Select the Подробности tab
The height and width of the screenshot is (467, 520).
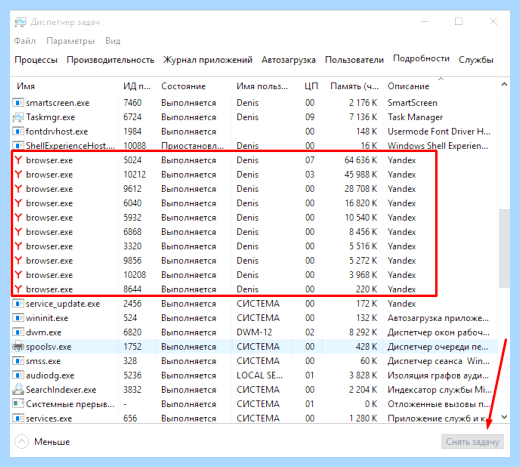tap(421, 59)
